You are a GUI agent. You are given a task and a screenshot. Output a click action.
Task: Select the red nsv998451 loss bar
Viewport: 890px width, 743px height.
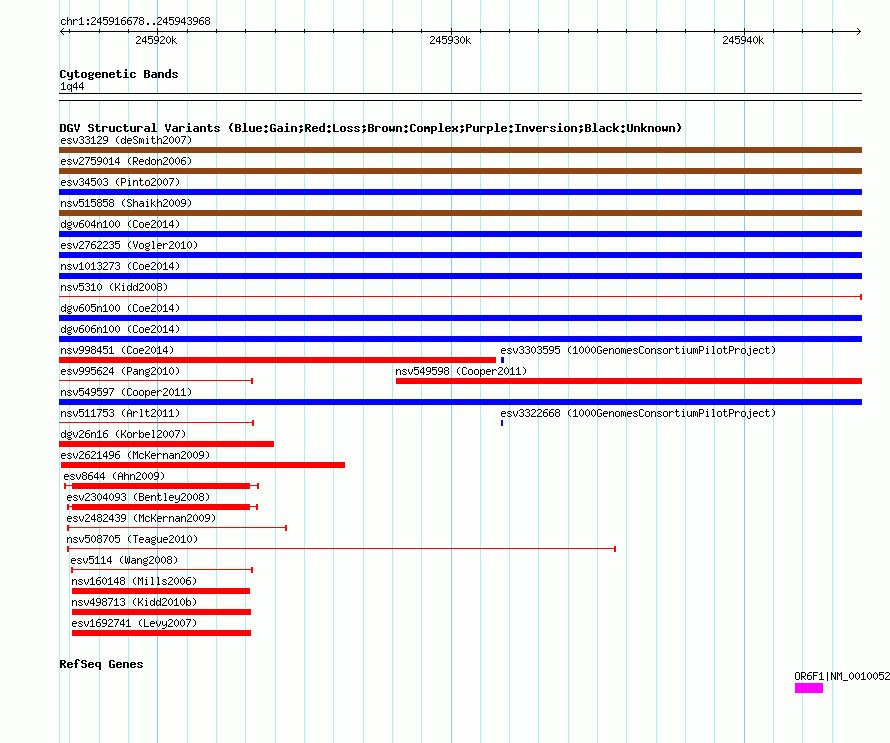(x=278, y=360)
